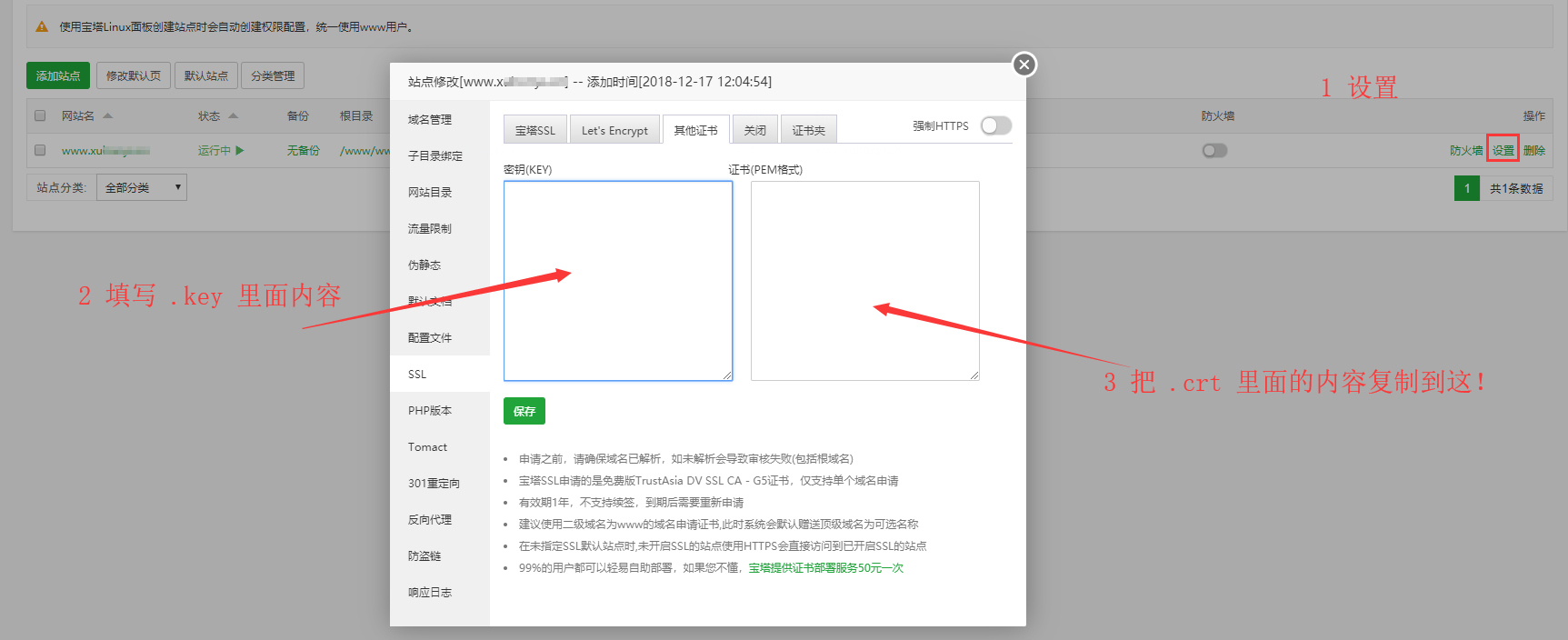1568x640 pixels.
Task: Open the 全部分类 category dropdown
Action: click(x=142, y=187)
